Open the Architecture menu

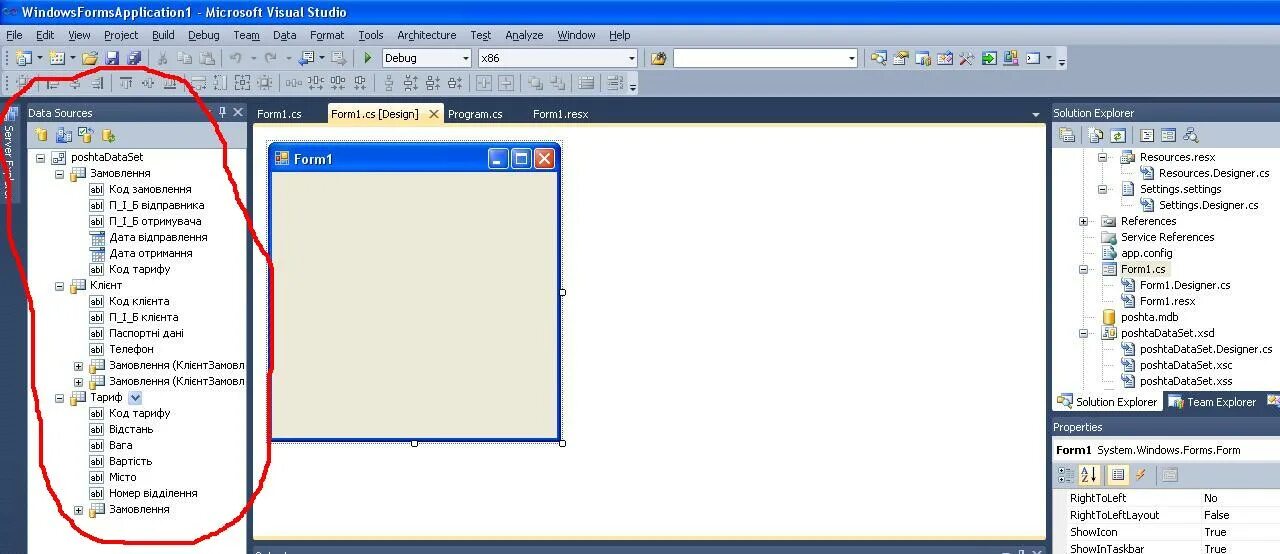point(426,35)
